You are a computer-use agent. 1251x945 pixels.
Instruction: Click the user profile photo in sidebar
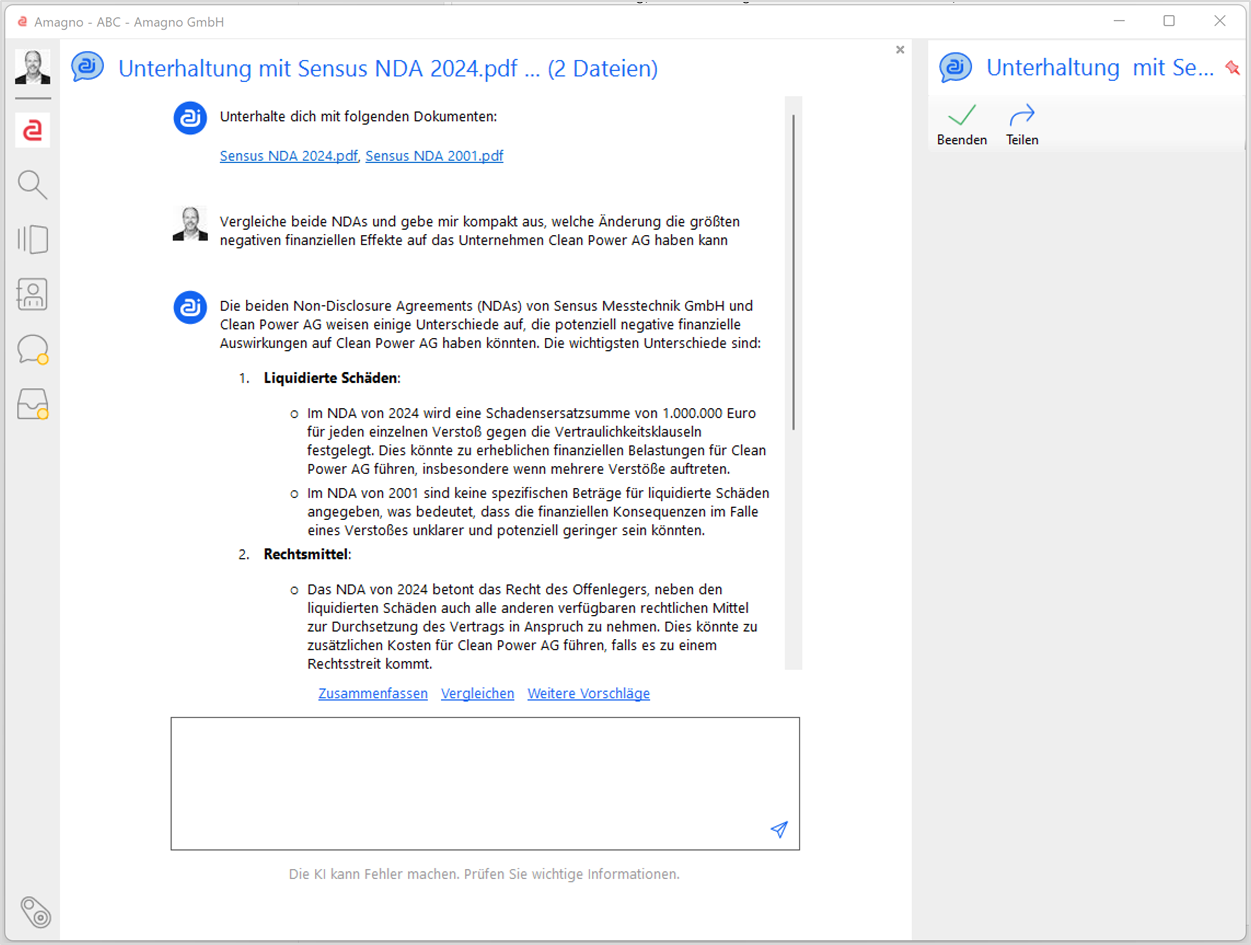tap(32, 67)
